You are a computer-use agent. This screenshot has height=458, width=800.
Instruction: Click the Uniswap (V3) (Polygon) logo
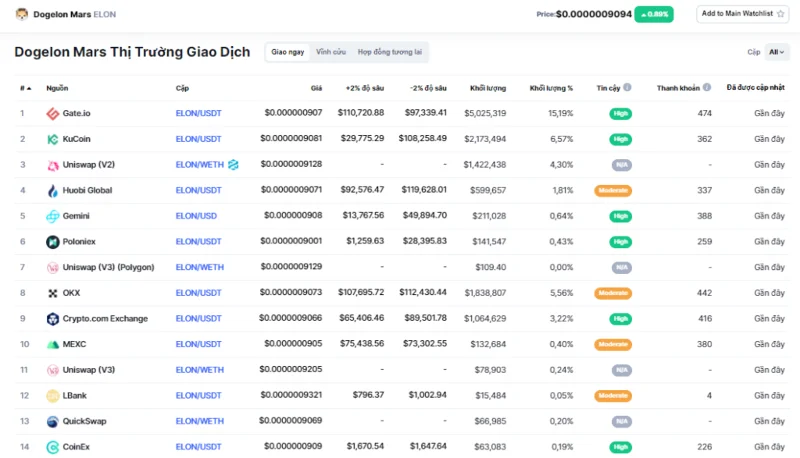tap(53, 267)
